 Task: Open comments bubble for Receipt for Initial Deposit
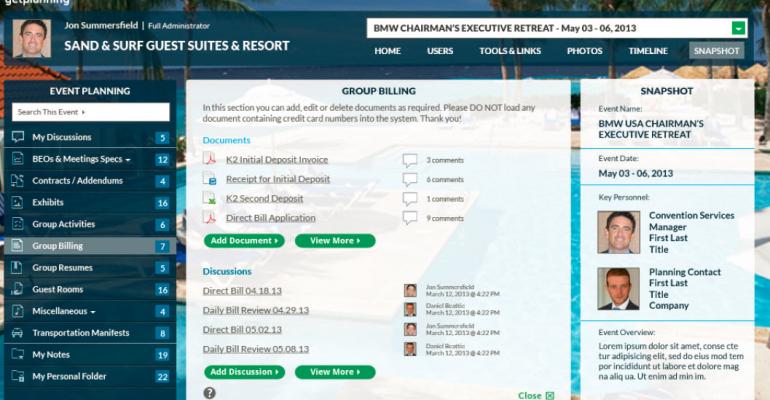point(410,180)
